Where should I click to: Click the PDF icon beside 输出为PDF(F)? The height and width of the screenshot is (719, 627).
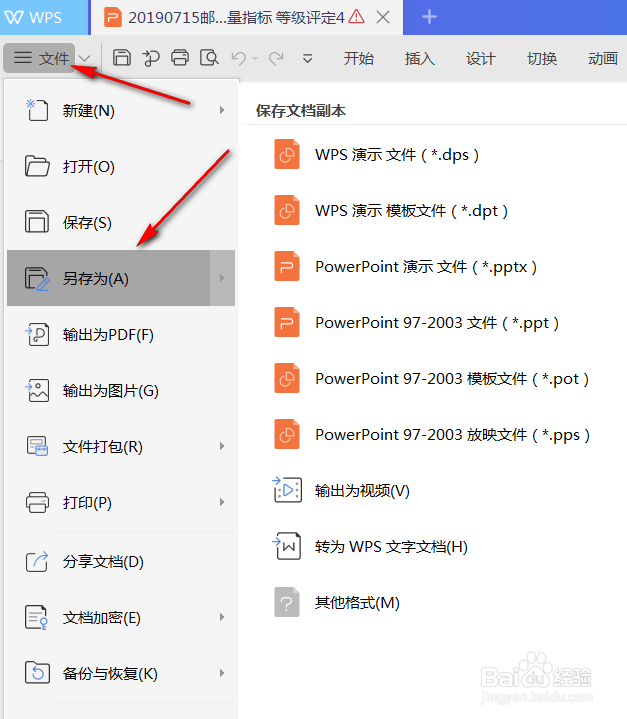point(37,334)
